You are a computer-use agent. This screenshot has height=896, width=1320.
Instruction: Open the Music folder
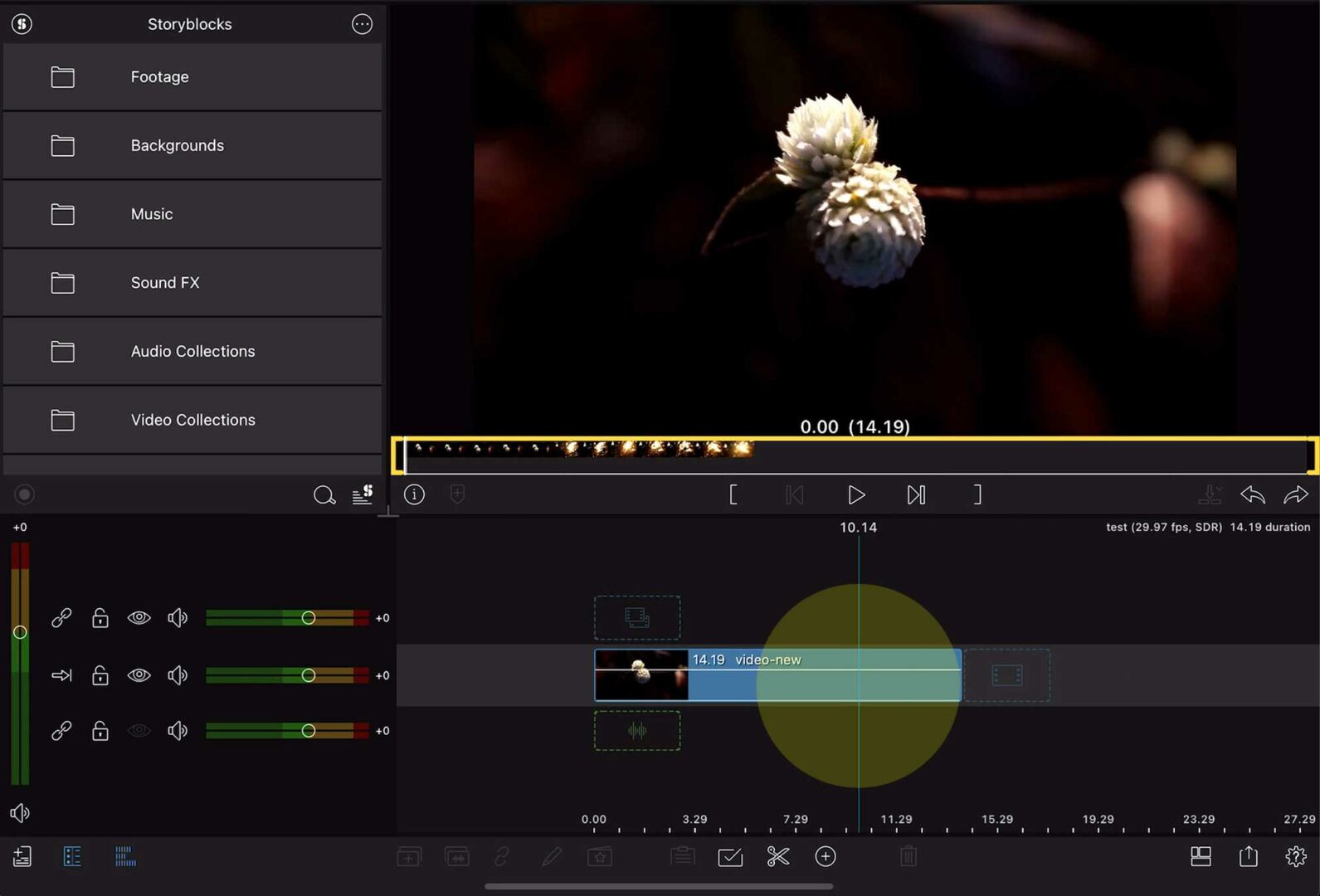[x=192, y=214]
